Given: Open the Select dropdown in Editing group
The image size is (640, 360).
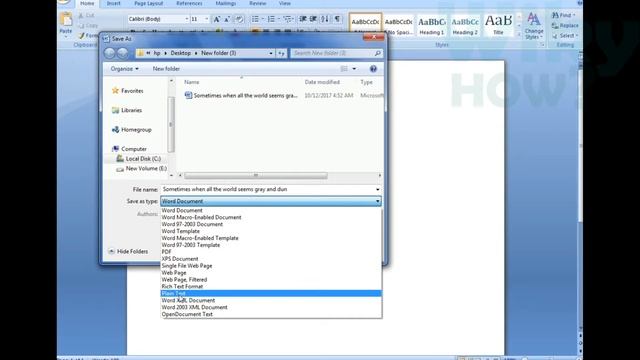Looking at the screenshot, I should click(x=566, y=36).
